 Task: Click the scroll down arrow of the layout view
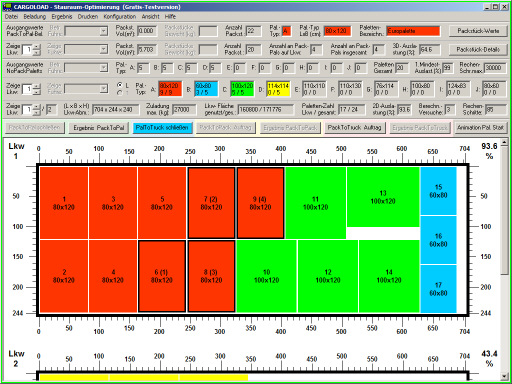pos(504,377)
